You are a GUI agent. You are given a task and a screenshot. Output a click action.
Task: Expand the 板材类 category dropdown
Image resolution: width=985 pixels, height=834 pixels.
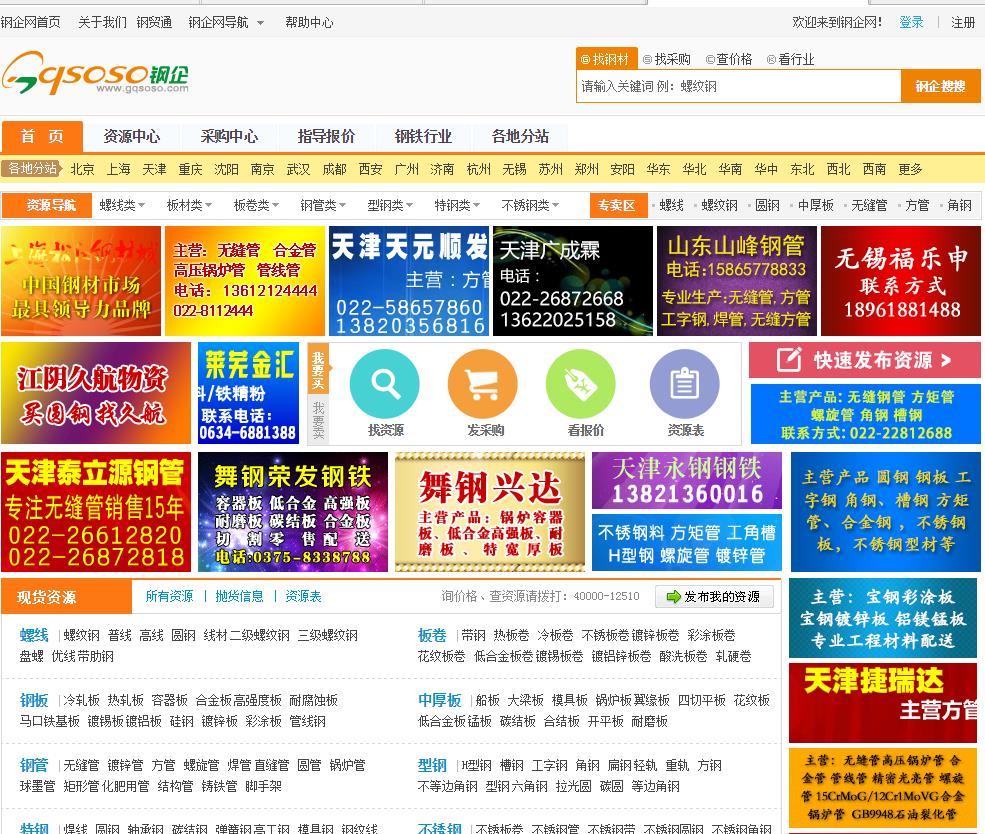tap(188, 205)
